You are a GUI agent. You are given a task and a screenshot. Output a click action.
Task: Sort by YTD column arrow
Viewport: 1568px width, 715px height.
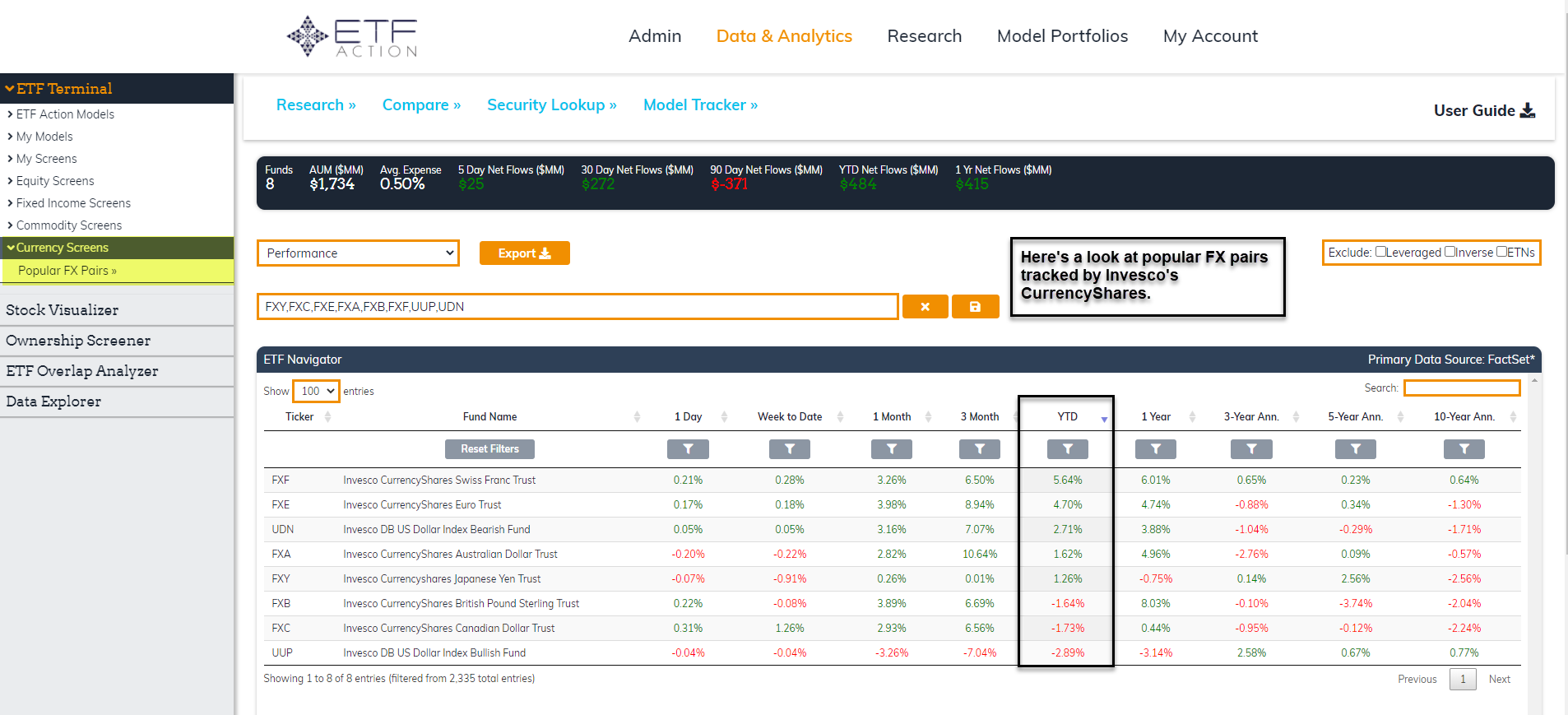click(x=1104, y=419)
